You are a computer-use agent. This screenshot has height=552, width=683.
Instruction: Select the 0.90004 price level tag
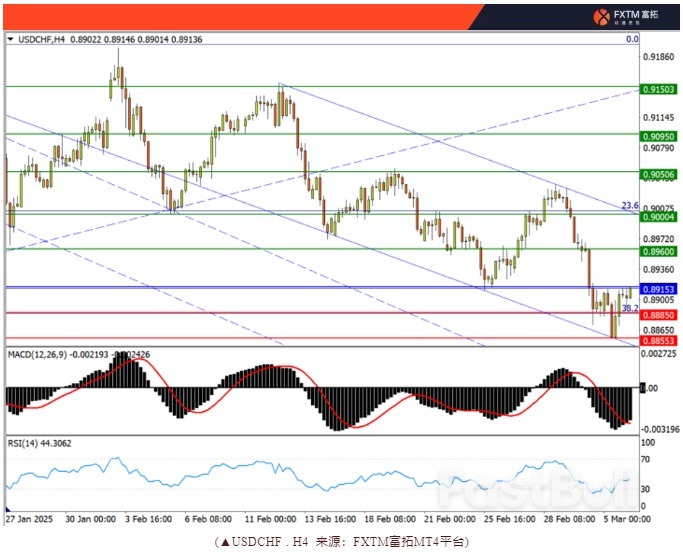(x=660, y=216)
